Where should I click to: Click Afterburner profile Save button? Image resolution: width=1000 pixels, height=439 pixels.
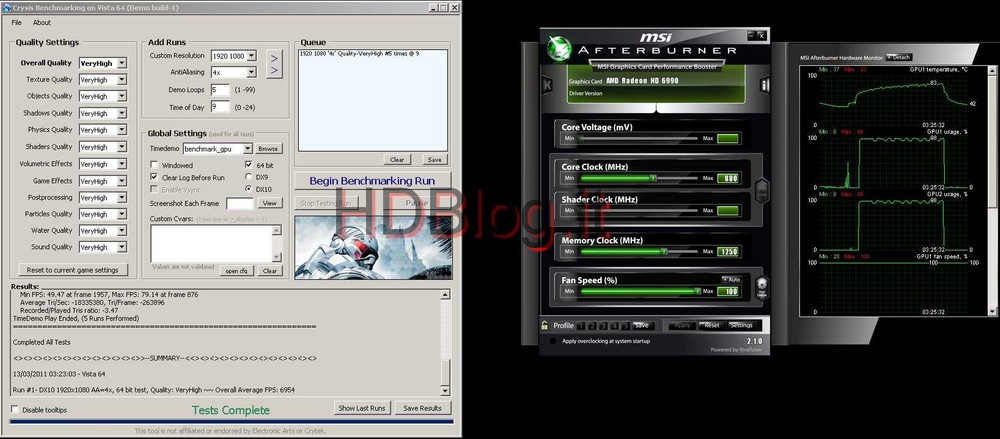click(642, 325)
